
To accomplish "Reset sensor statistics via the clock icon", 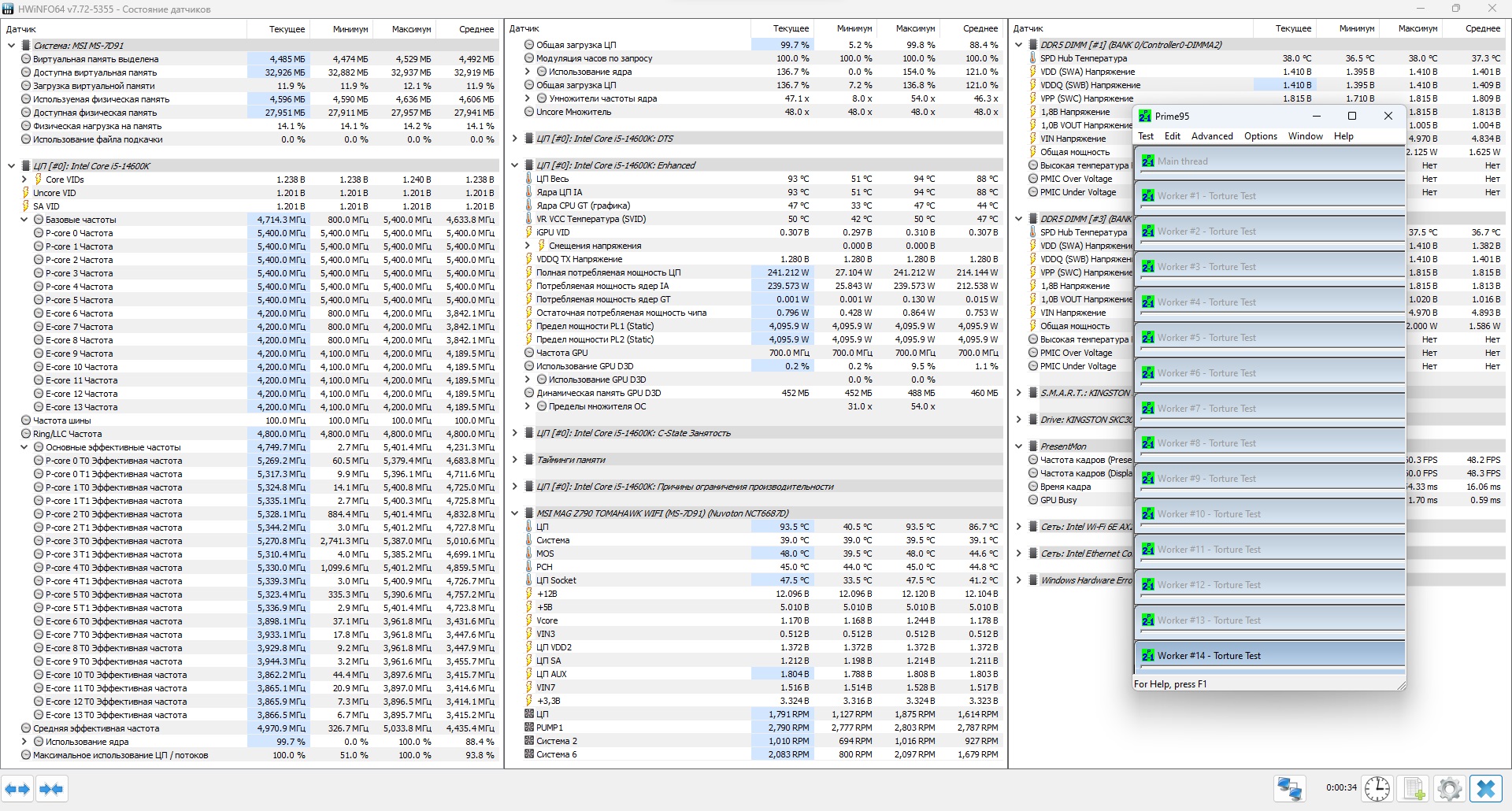I will (x=1377, y=788).
